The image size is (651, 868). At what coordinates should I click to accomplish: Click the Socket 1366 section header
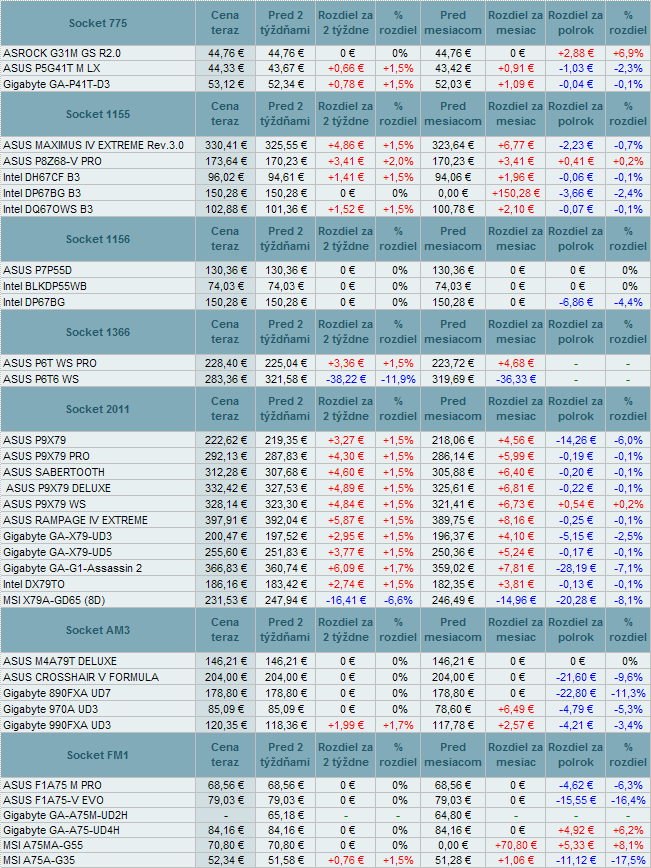pyautogui.click(x=97, y=332)
